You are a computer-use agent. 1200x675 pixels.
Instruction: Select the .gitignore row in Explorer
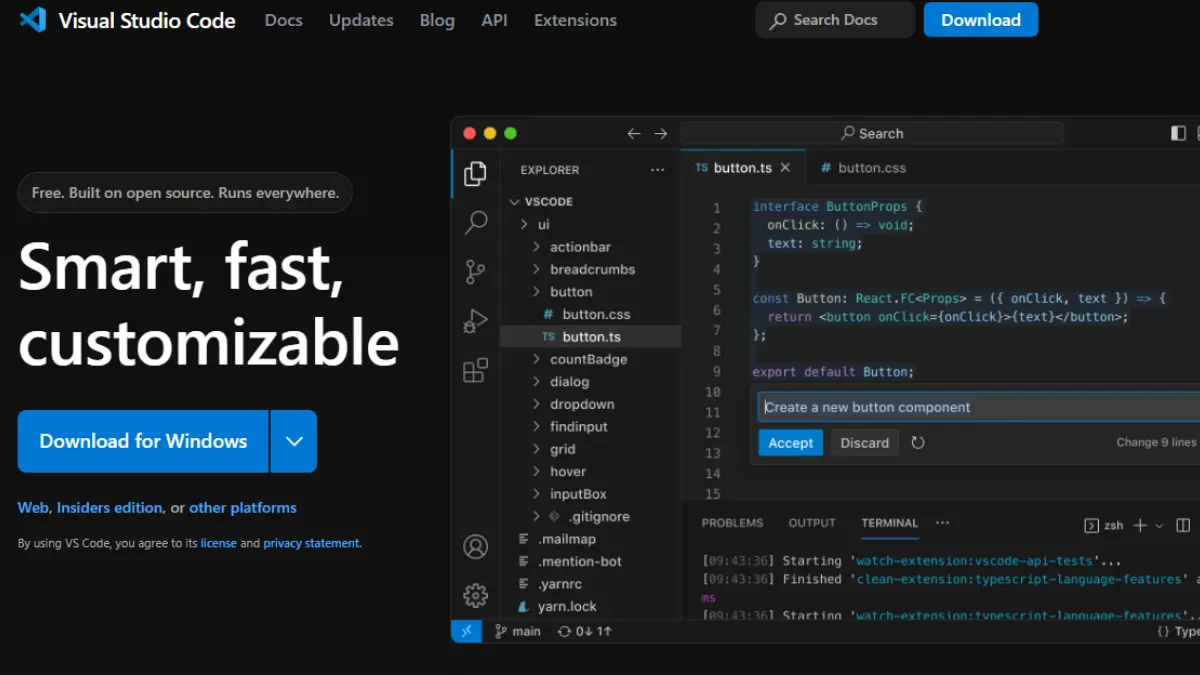(590, 517)
